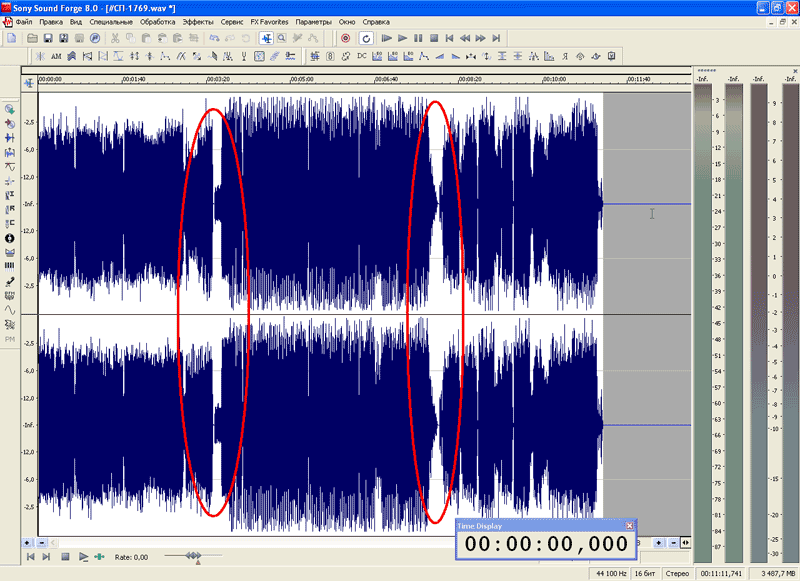Image resolution: width=800 pixels, height=581 pixels.
Task: Click Play button in bottom playbar
Action: (83, 556)
